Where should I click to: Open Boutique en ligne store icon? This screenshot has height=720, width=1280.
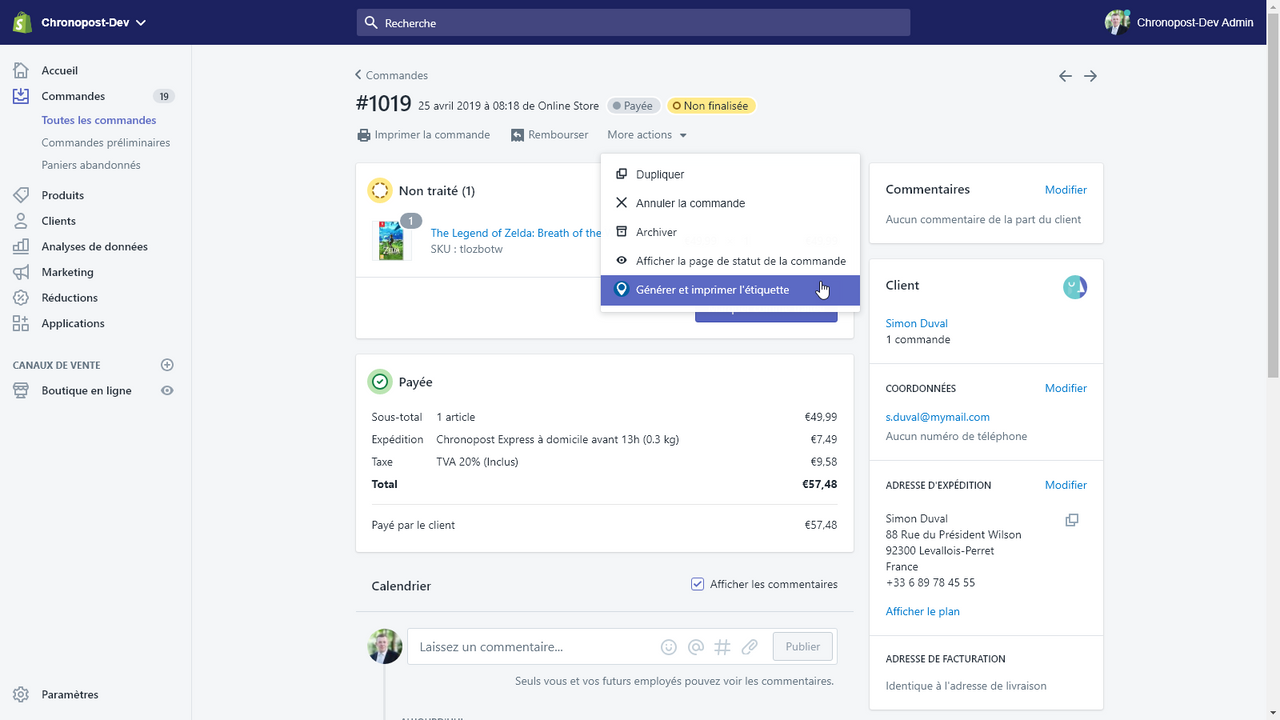click(x=21, y=391)
